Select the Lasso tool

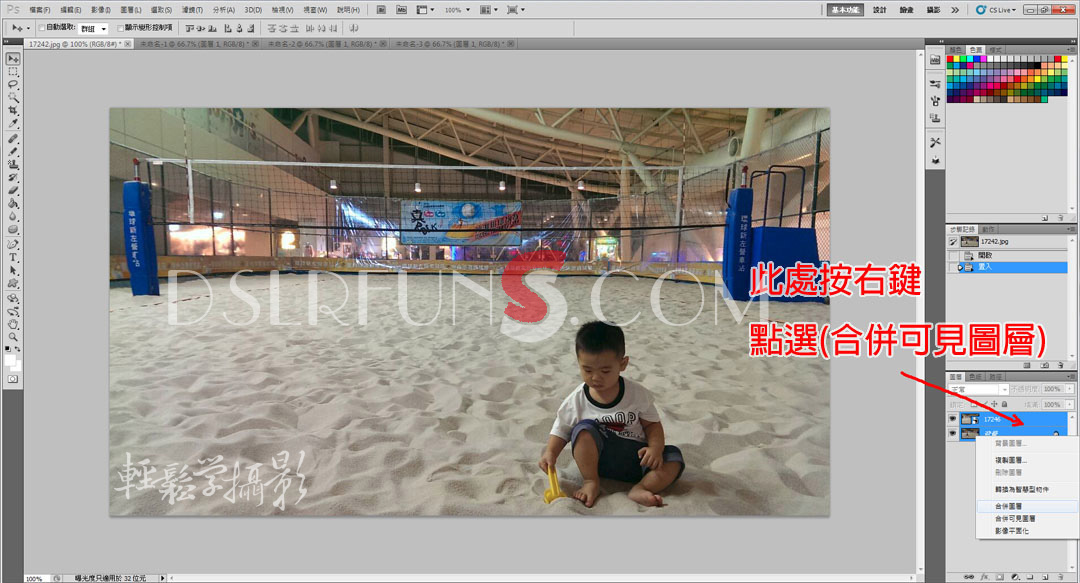(x=13, y=84)
